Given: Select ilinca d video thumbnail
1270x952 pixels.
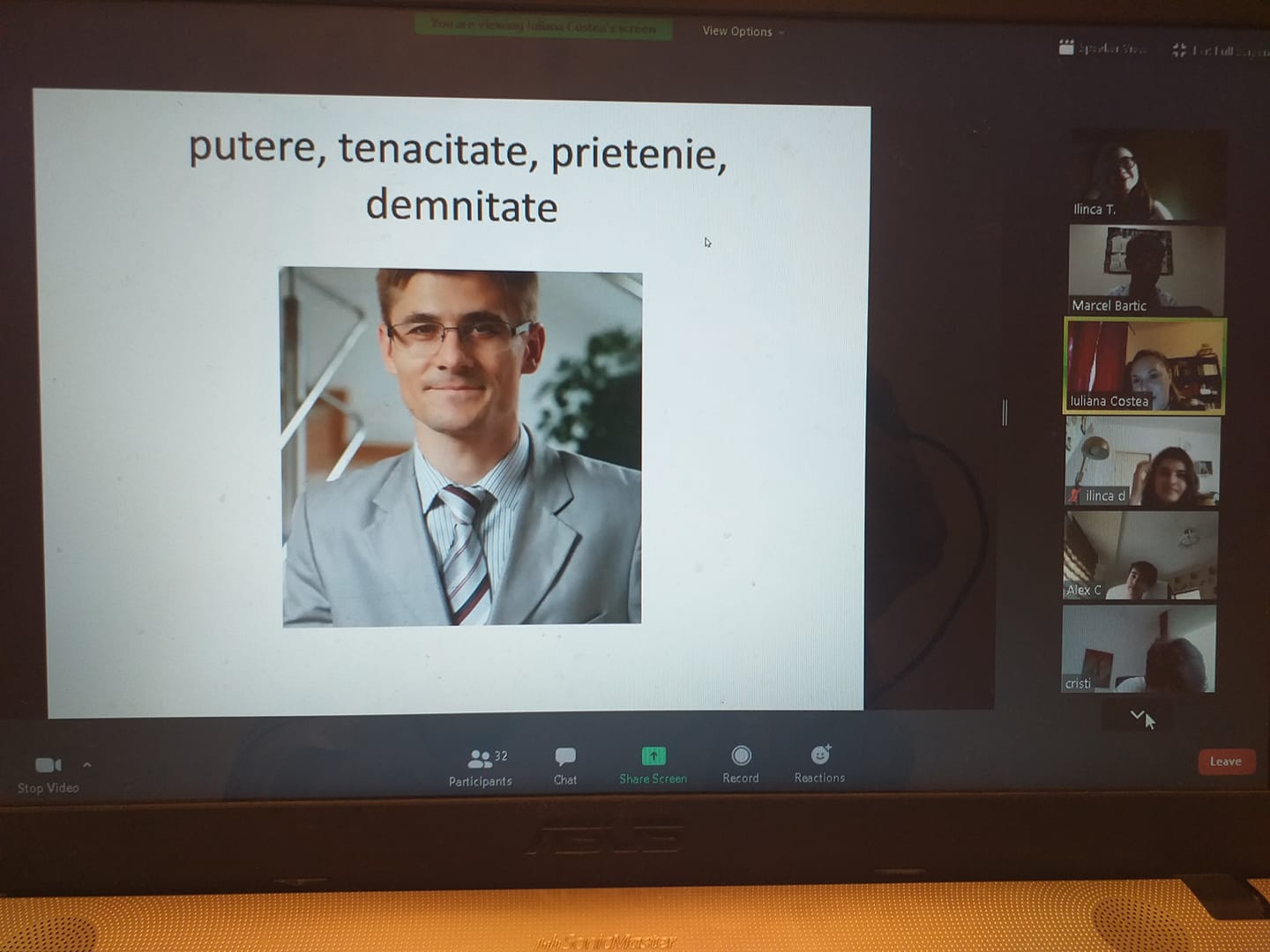Looking at the screenshot, I should click(x=1142, y=461).
